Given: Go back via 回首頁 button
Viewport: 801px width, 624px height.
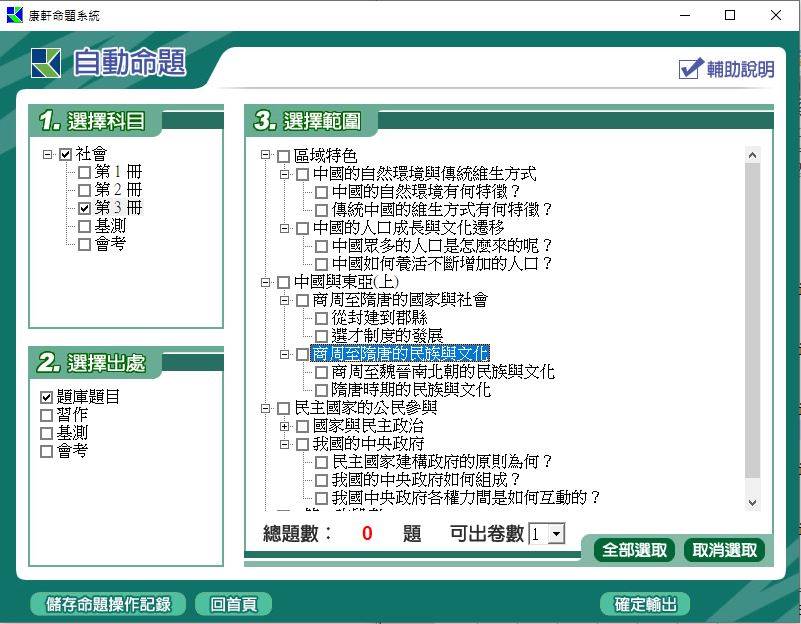Looking at the screenshot, I should (x=233, y=604).
